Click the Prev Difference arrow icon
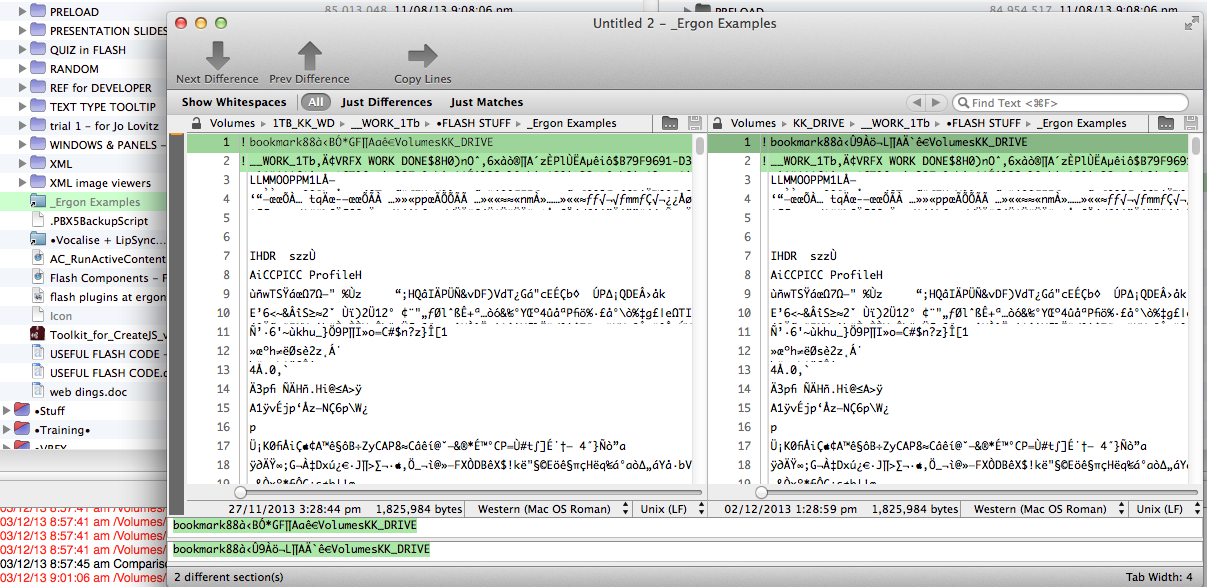1207x587 pixels. tap(309, 55)
